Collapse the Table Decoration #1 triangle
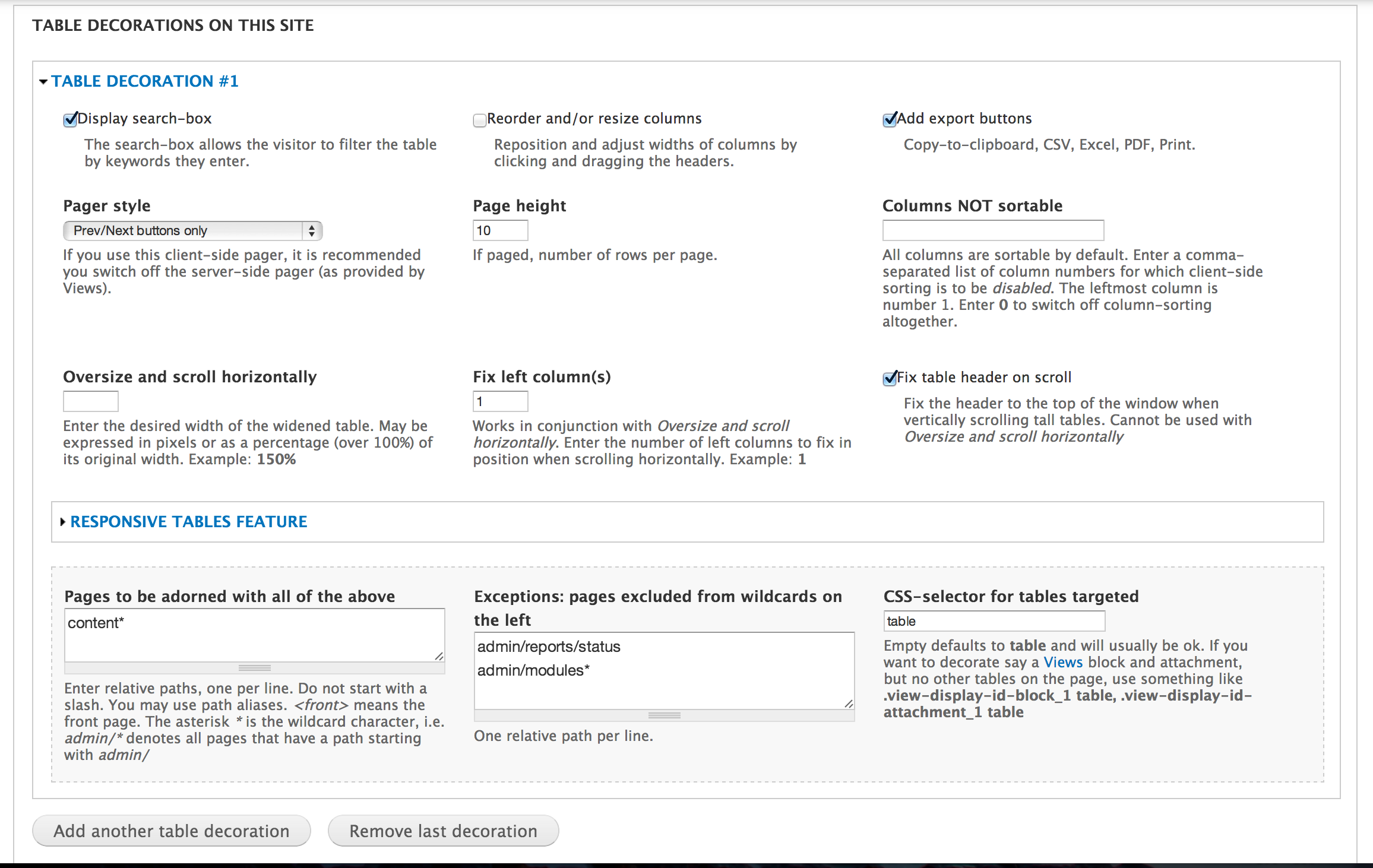The height and width of the screenshot is (868, 1373). pyautogui.click(x=43, y=82)
